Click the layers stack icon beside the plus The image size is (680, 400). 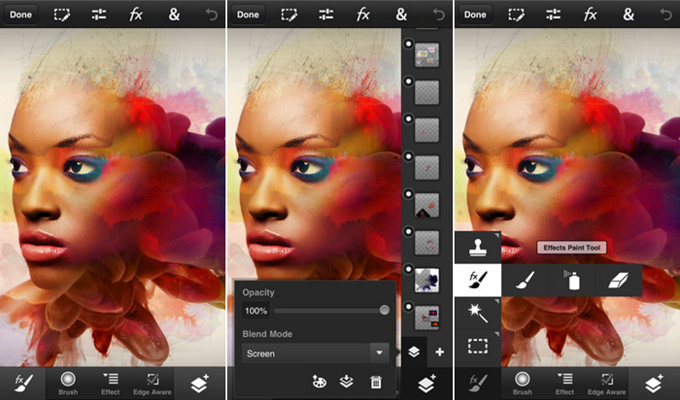pyautogui.click(x=414, y=352)
